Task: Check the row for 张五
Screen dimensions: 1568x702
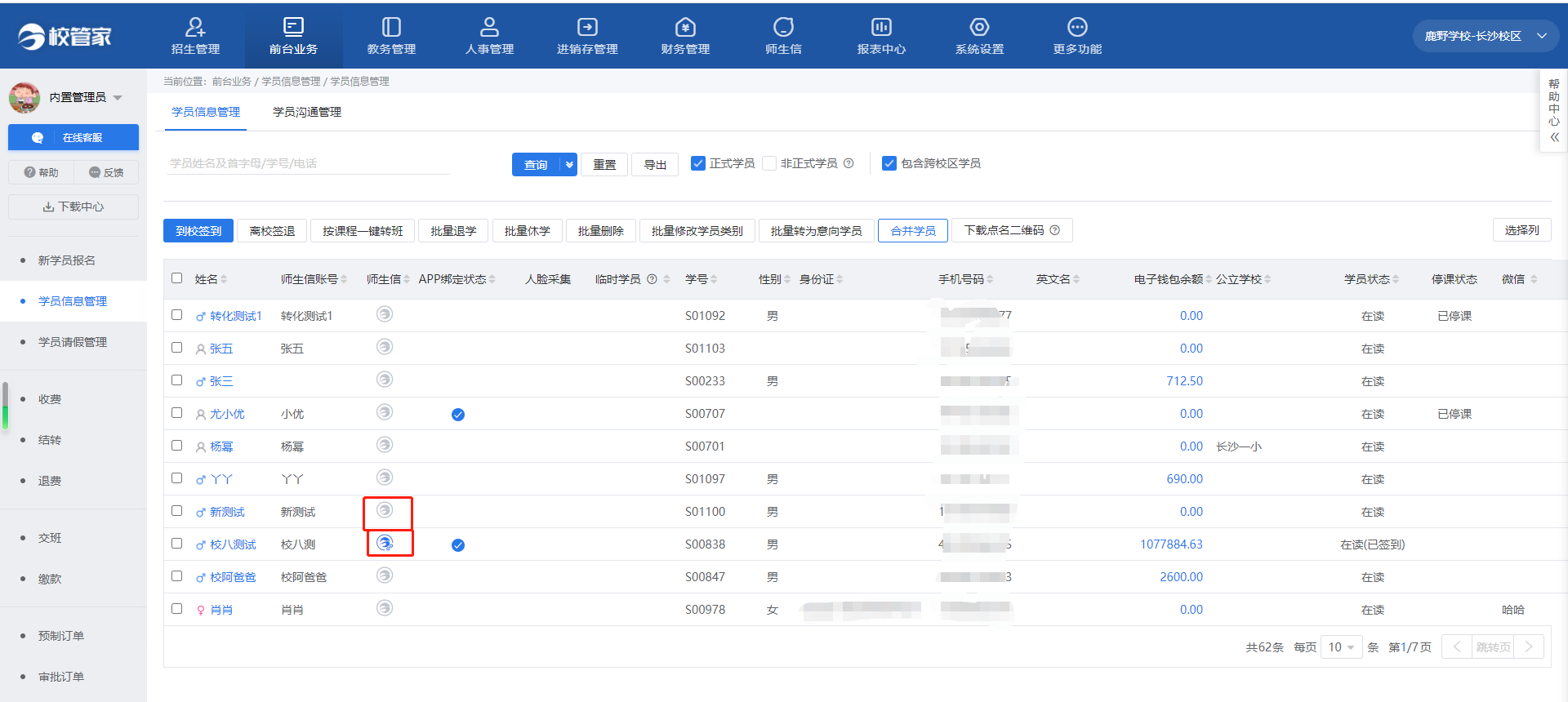Action: [177, 347]
